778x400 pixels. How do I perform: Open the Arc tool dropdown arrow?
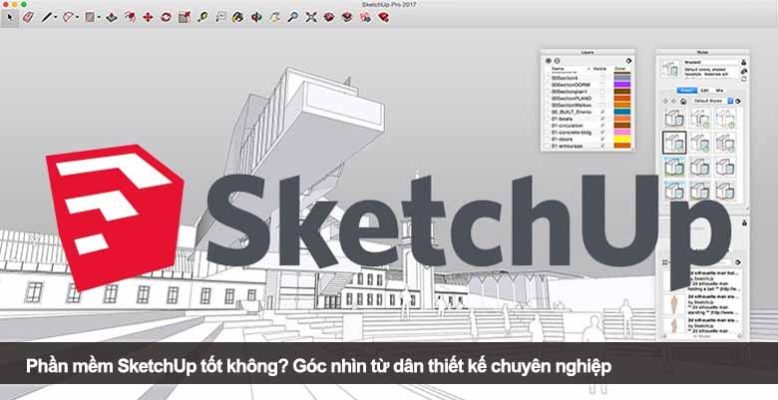[77, 18]
